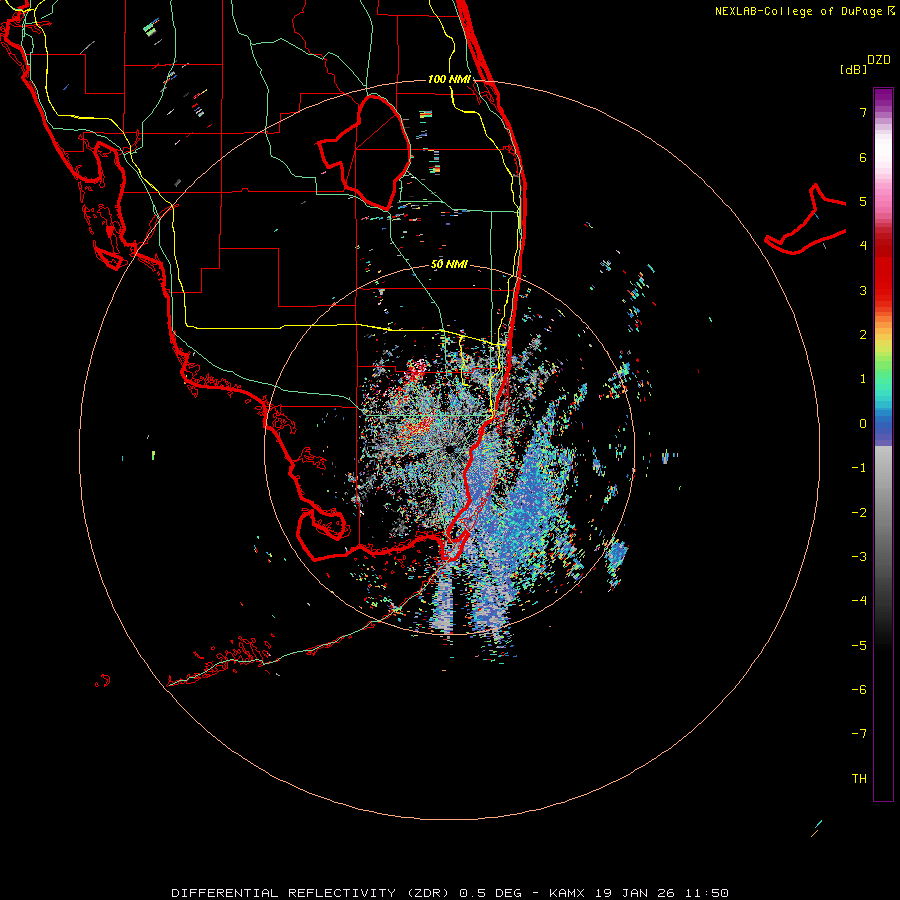Click the scale value 3
This screenshot has width=900, height=900.
coord(863,290)
